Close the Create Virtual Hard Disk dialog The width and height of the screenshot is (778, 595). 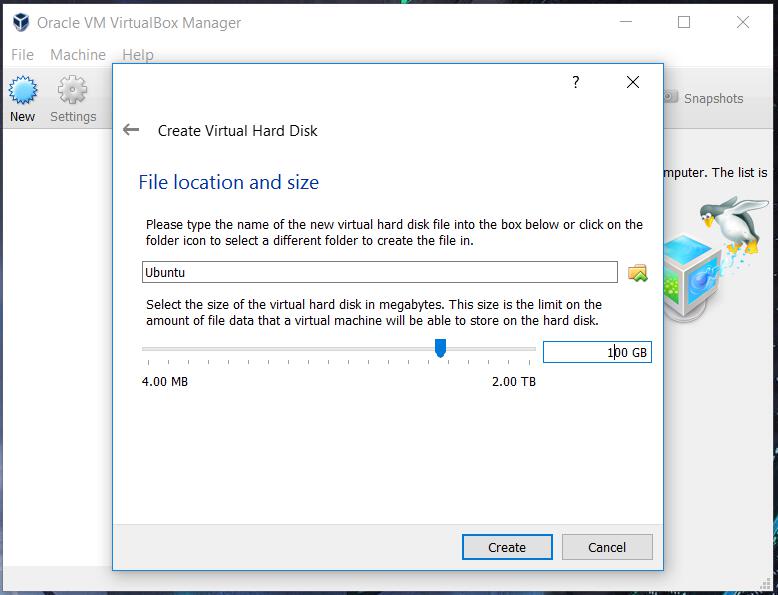tap(633, 82)
